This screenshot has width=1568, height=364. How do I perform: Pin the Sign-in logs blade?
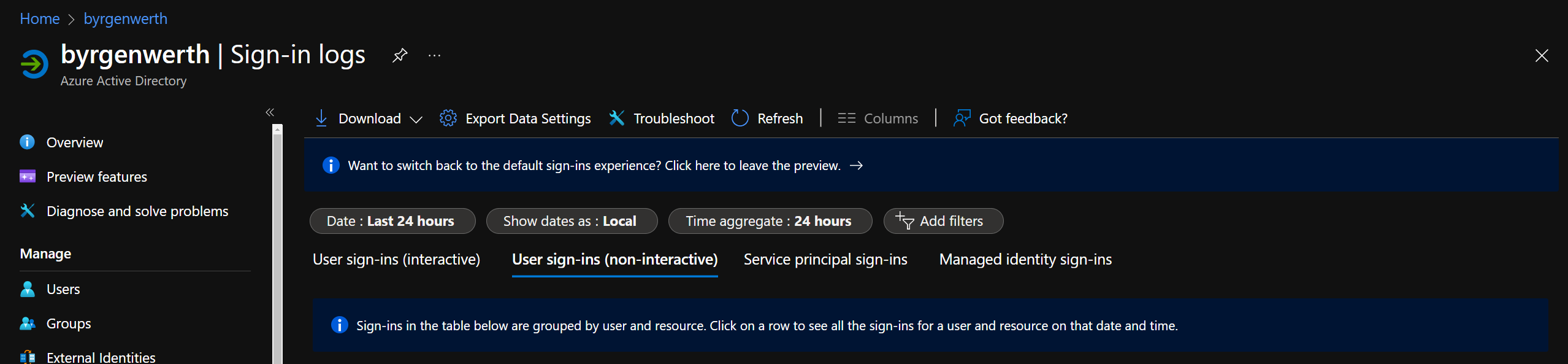(x=400, y=56)
